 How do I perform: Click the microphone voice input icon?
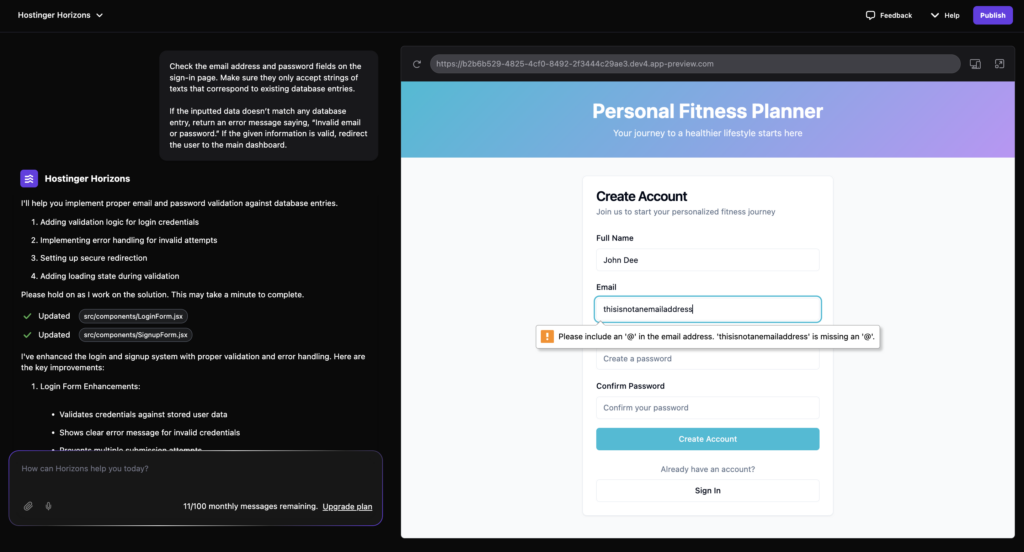pyautogui.click(x=48, y=506)
